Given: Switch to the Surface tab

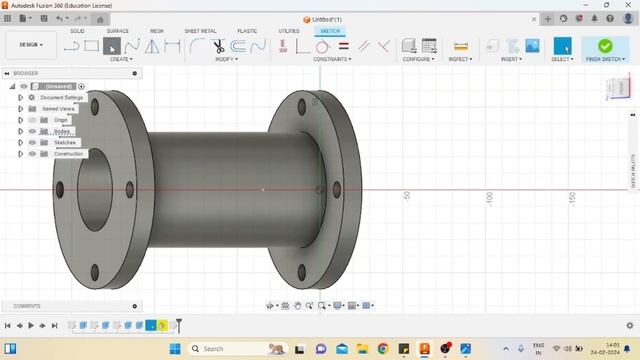Looking at the screenshot, I should pyautogui.click(x=118, y=31).
